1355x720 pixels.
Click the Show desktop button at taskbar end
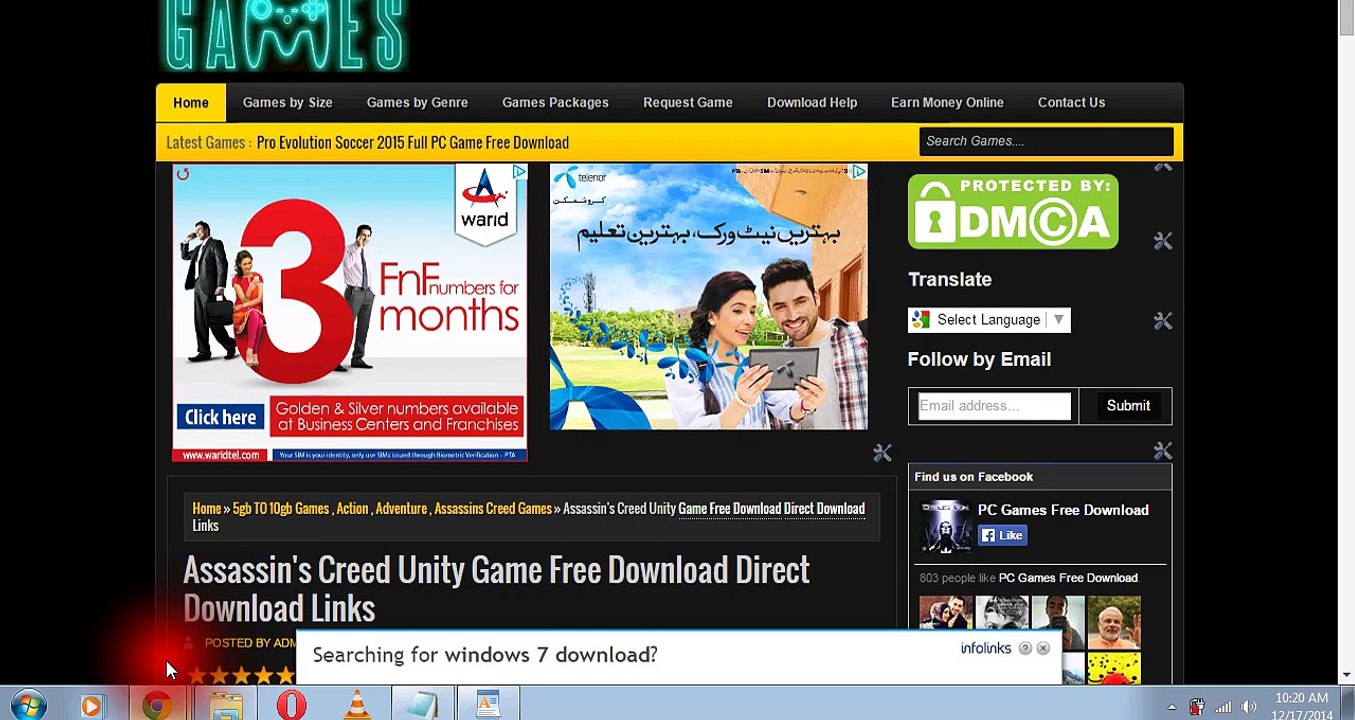point(1348,704)
